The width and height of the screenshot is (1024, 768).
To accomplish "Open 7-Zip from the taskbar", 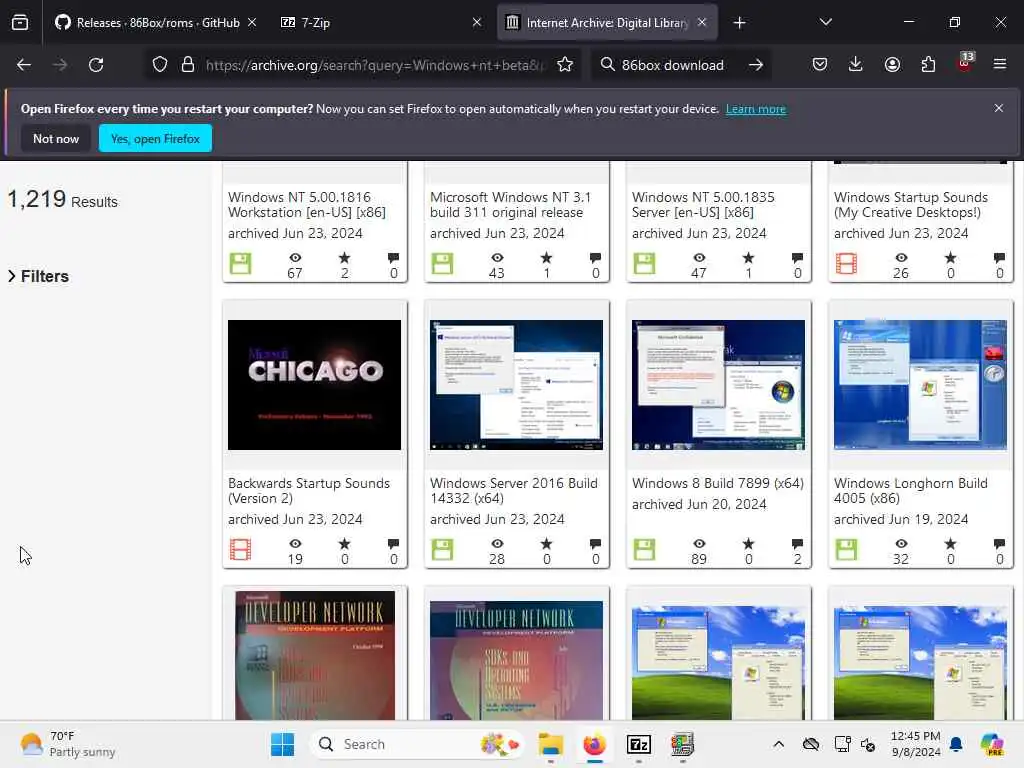I will (x=639, y=744).
